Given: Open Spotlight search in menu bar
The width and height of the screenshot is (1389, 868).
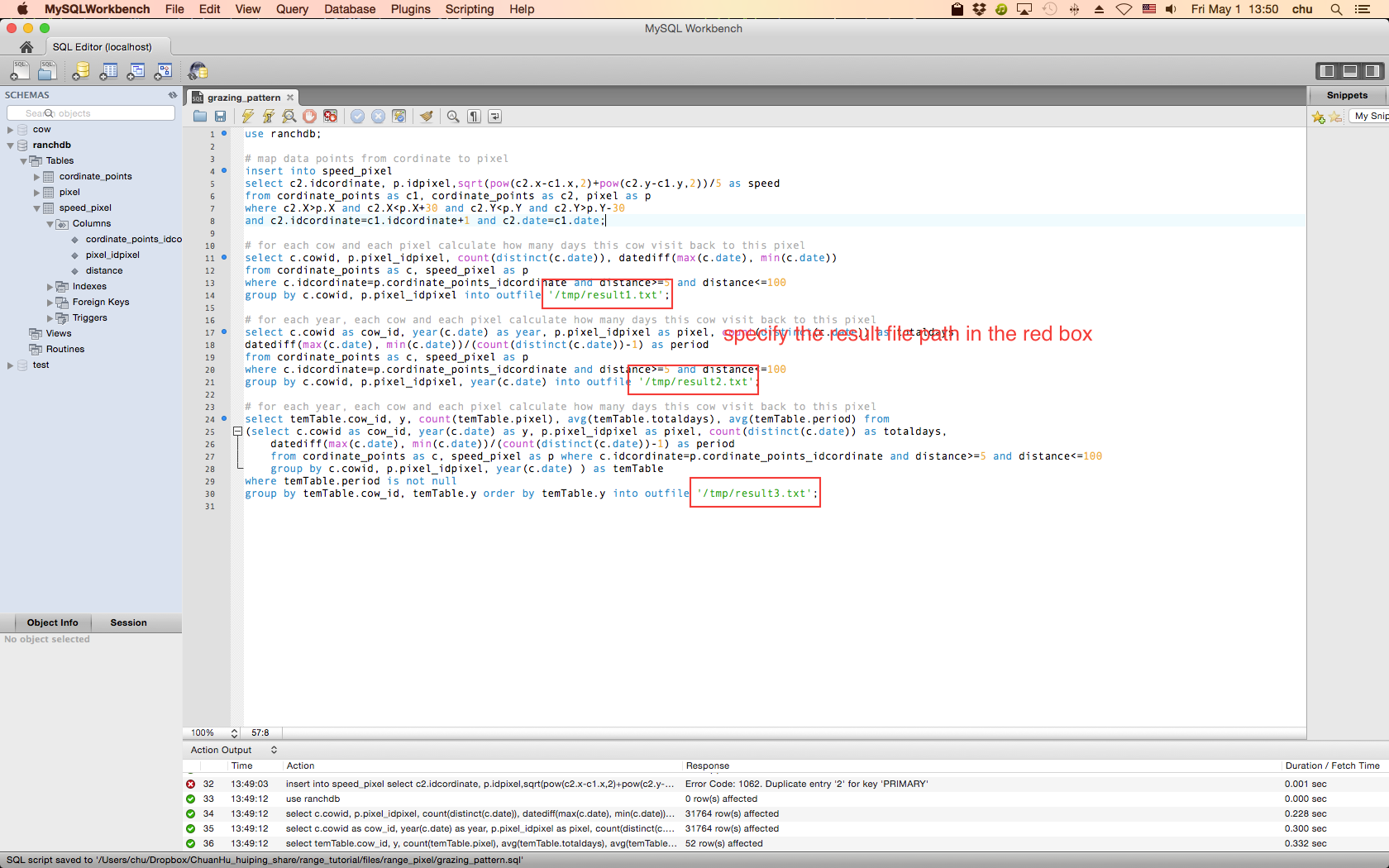Looking at the screenshot, I should pyautogui.click(x=1336, y=9).
